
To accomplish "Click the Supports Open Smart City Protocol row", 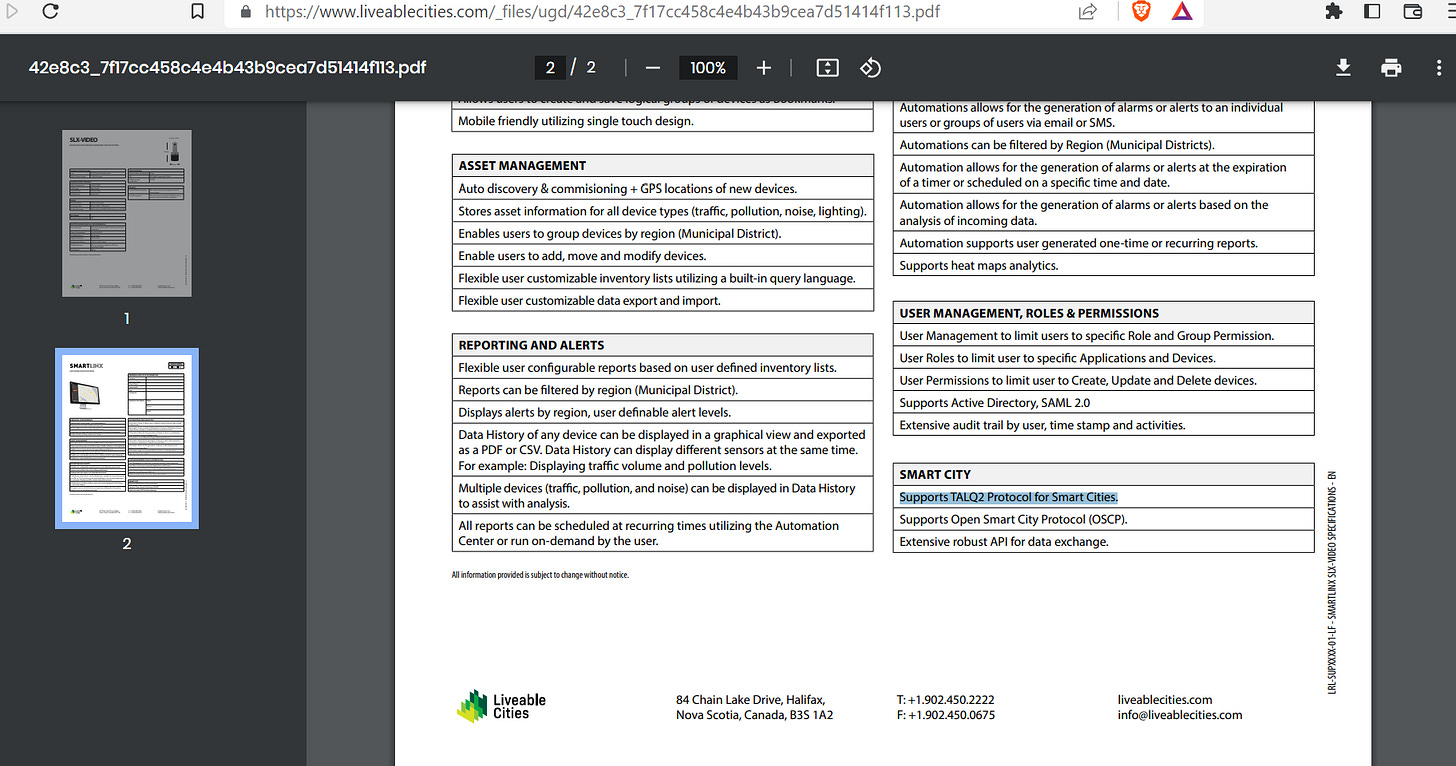I will [1103, 519].
